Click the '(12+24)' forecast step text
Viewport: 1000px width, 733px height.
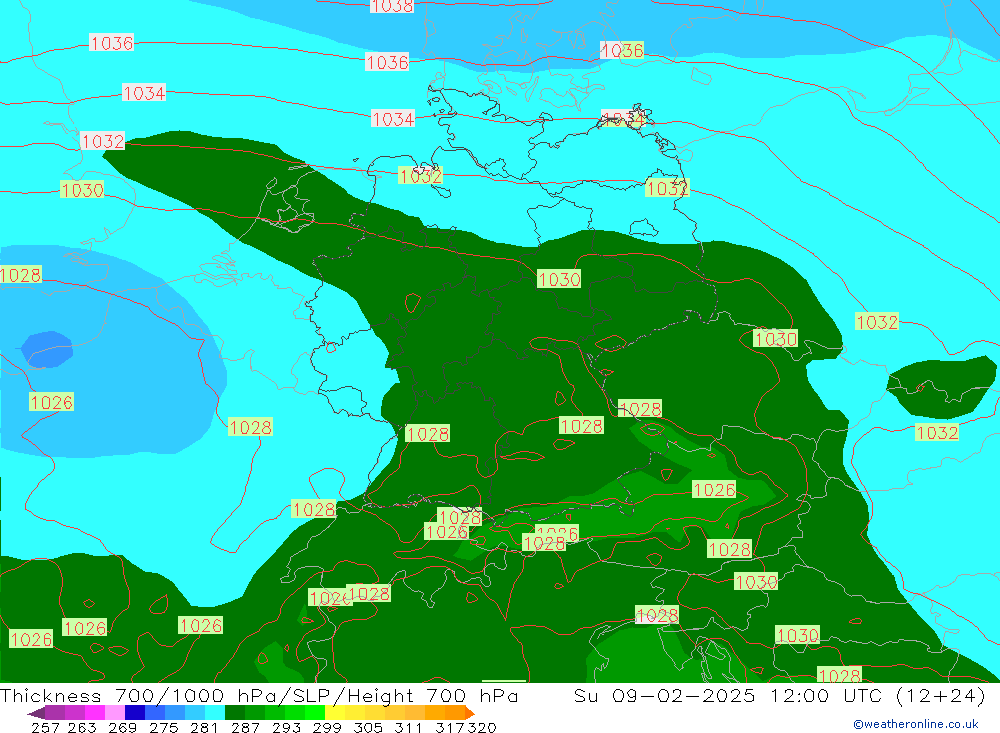[940, 695]
